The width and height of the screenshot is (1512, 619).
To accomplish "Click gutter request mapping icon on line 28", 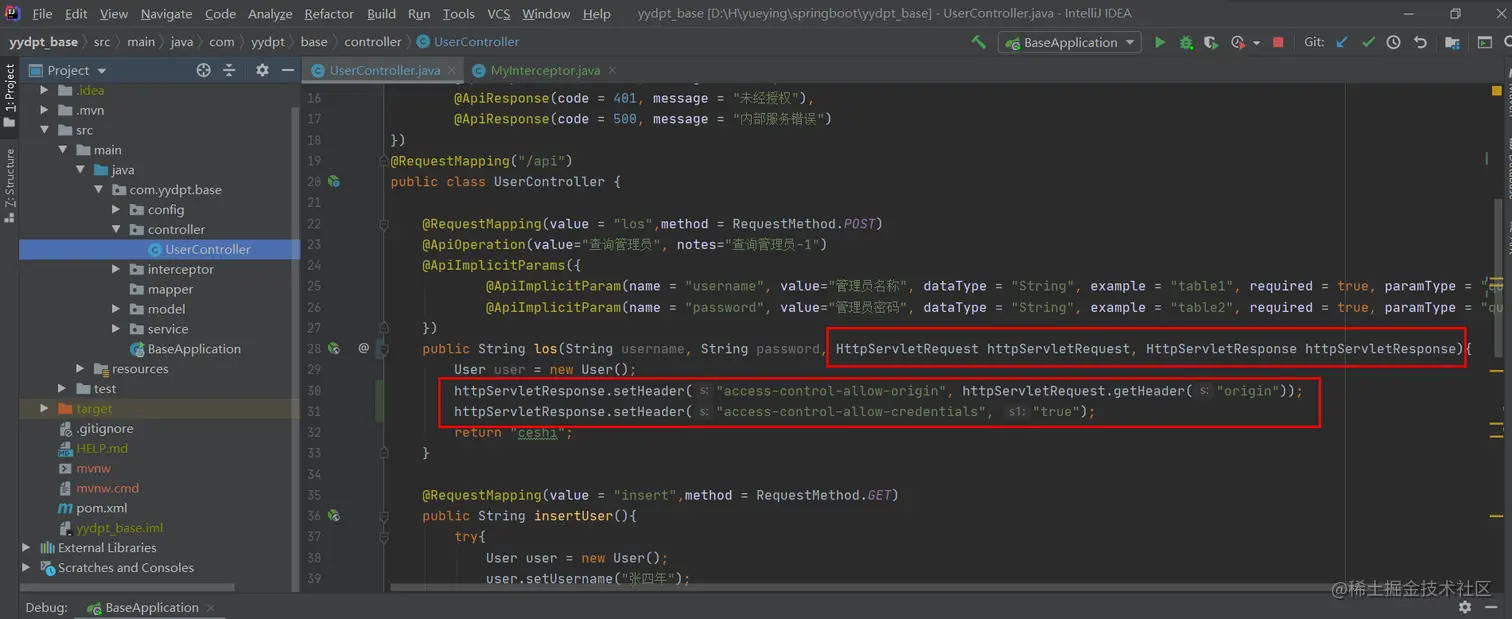I will (x=334, y=349).
